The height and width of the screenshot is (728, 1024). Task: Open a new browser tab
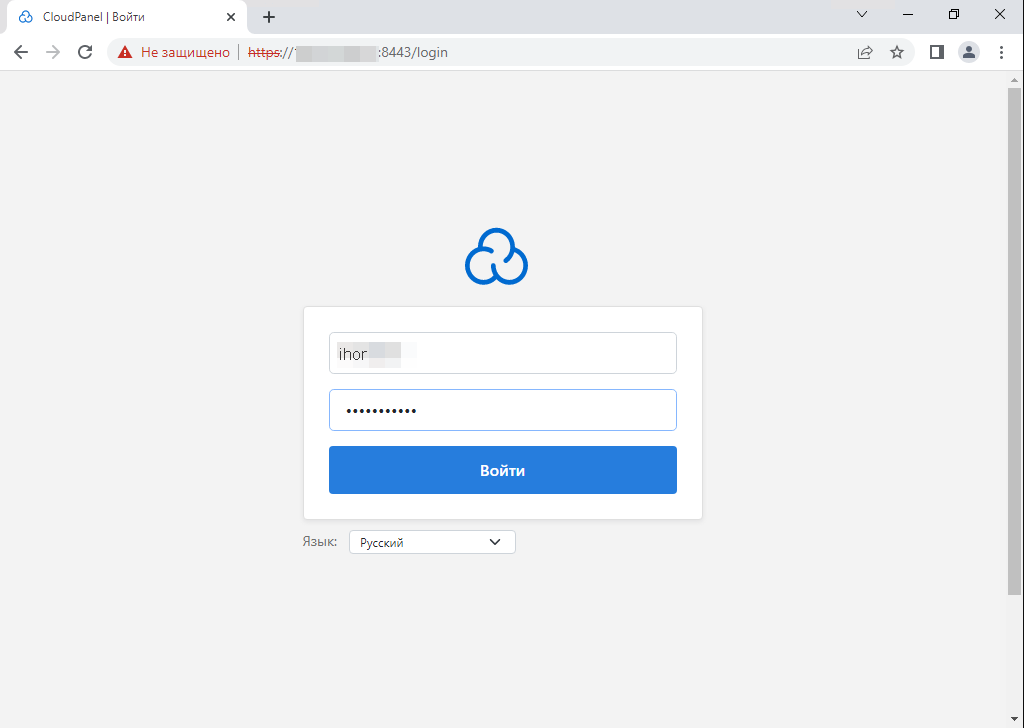coord(268,16)
